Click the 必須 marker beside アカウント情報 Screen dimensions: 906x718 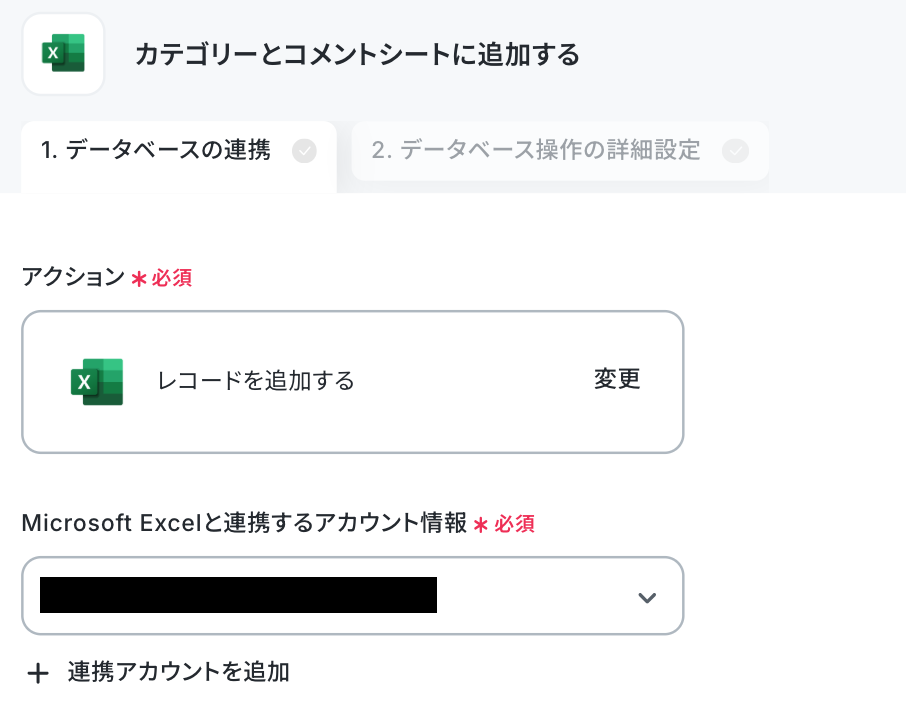coord(514,524)
